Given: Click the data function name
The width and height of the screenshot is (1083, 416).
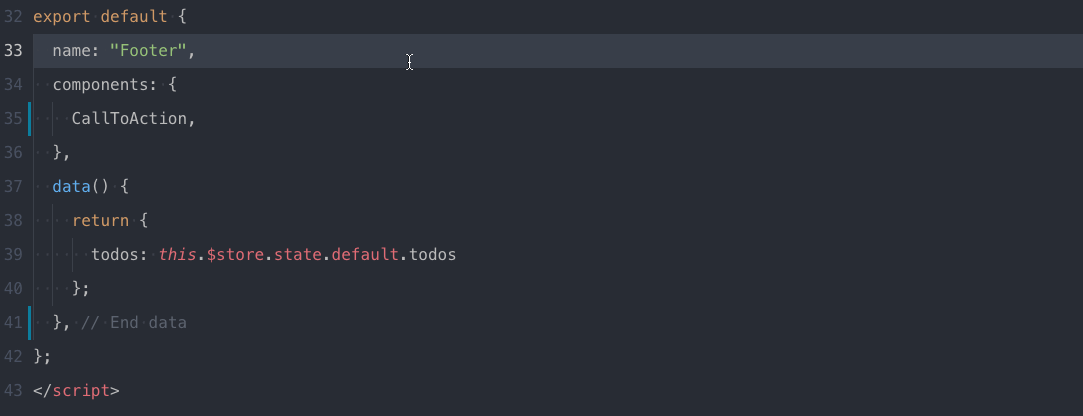Looking at the screenshot, I should pos(71,186).
